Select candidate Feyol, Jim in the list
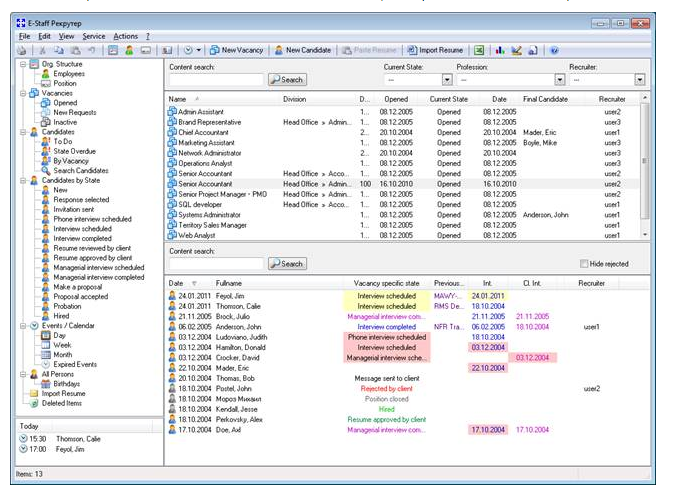This screenshot has height=500, width=683. [230, 296]
